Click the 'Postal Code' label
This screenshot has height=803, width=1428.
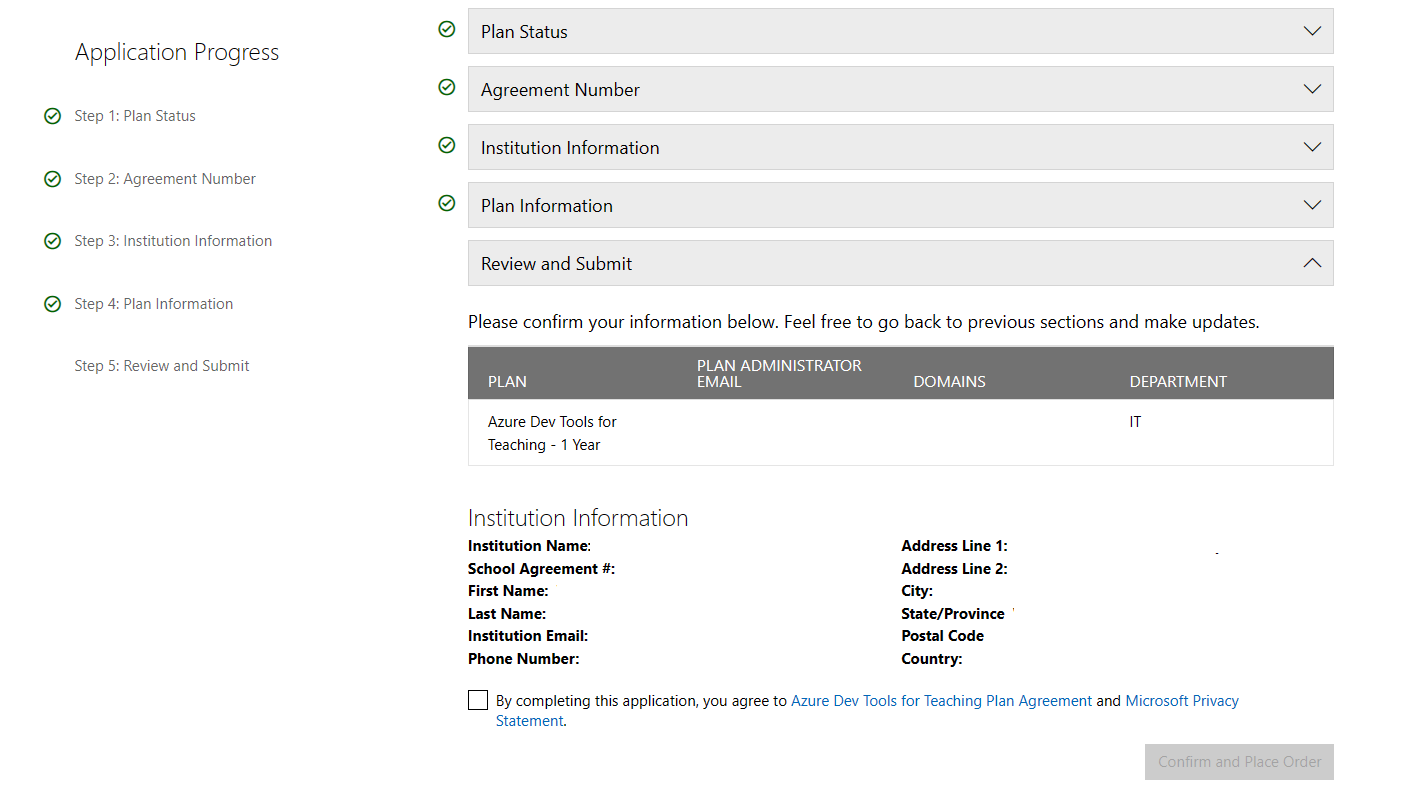[942, 636]
